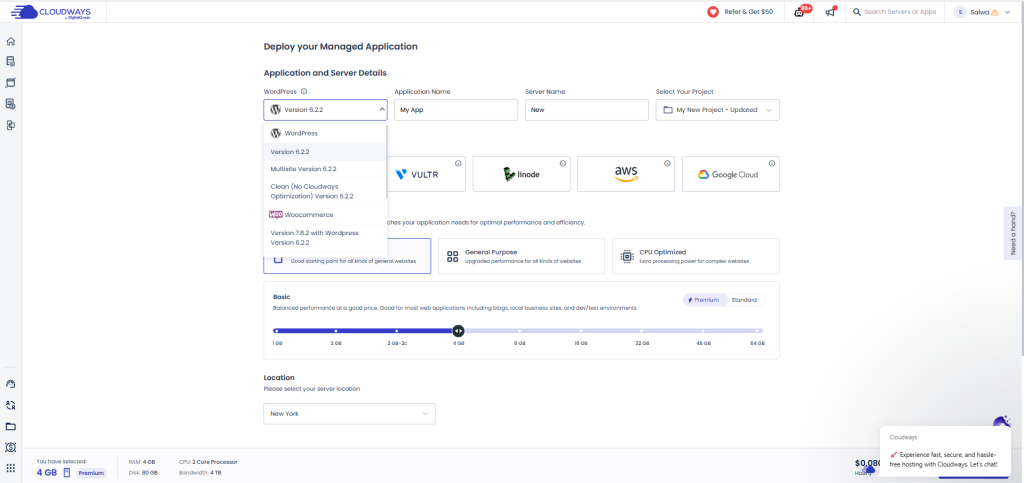Click the General Purpose grid icon
The width and height of the screenshot is (1024, 483).
click(x=453, y=256)
